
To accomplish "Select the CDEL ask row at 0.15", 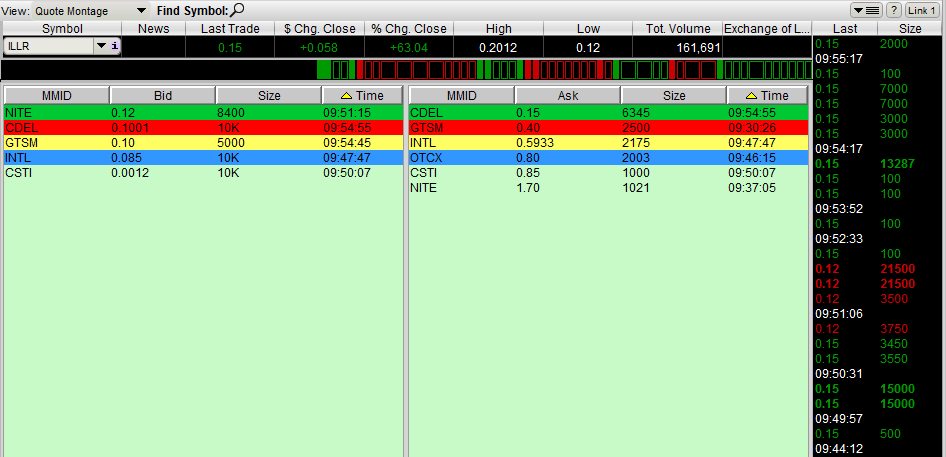I will 608,112.
